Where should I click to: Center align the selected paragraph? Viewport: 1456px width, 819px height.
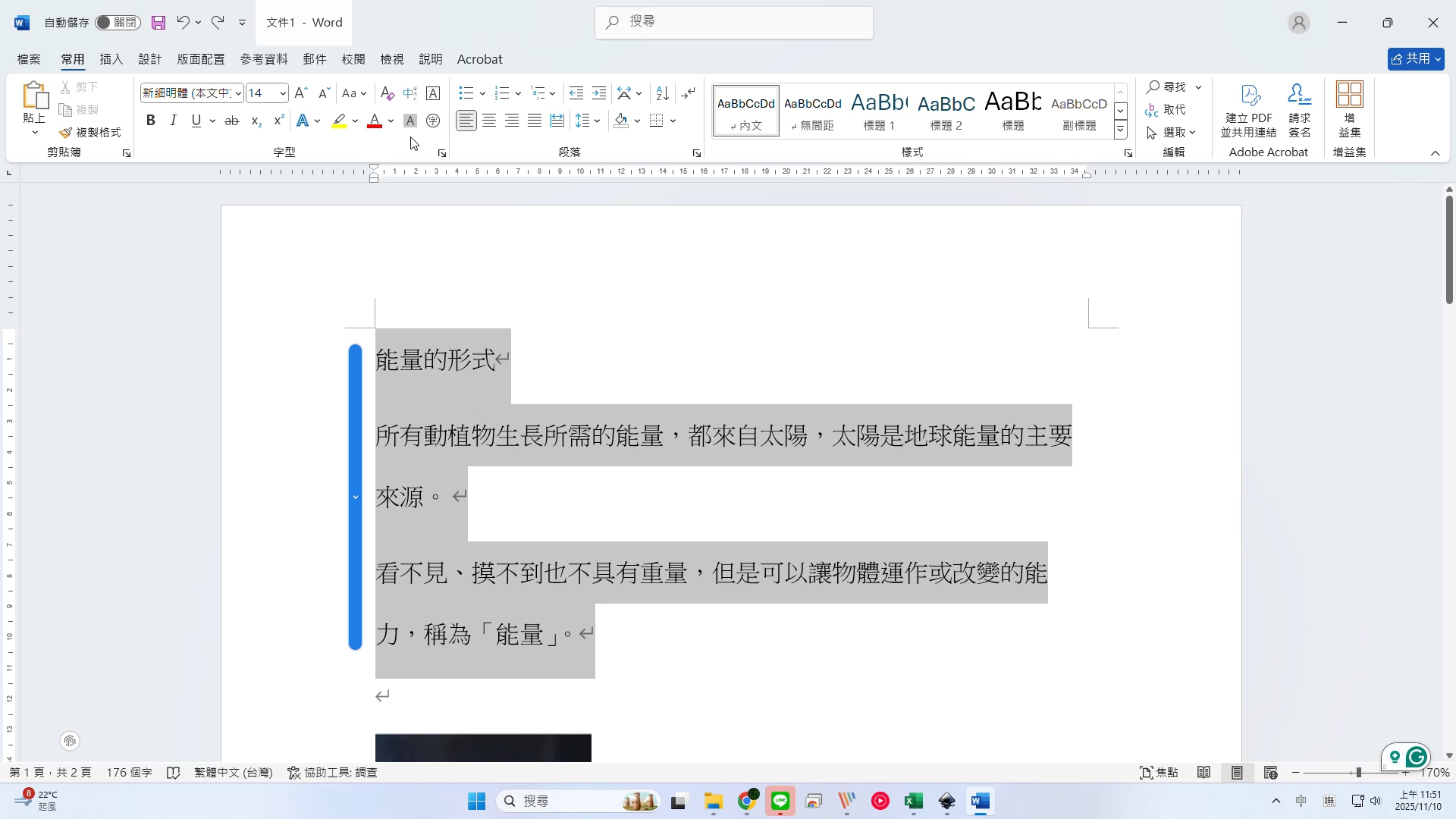tap(489, 121)
